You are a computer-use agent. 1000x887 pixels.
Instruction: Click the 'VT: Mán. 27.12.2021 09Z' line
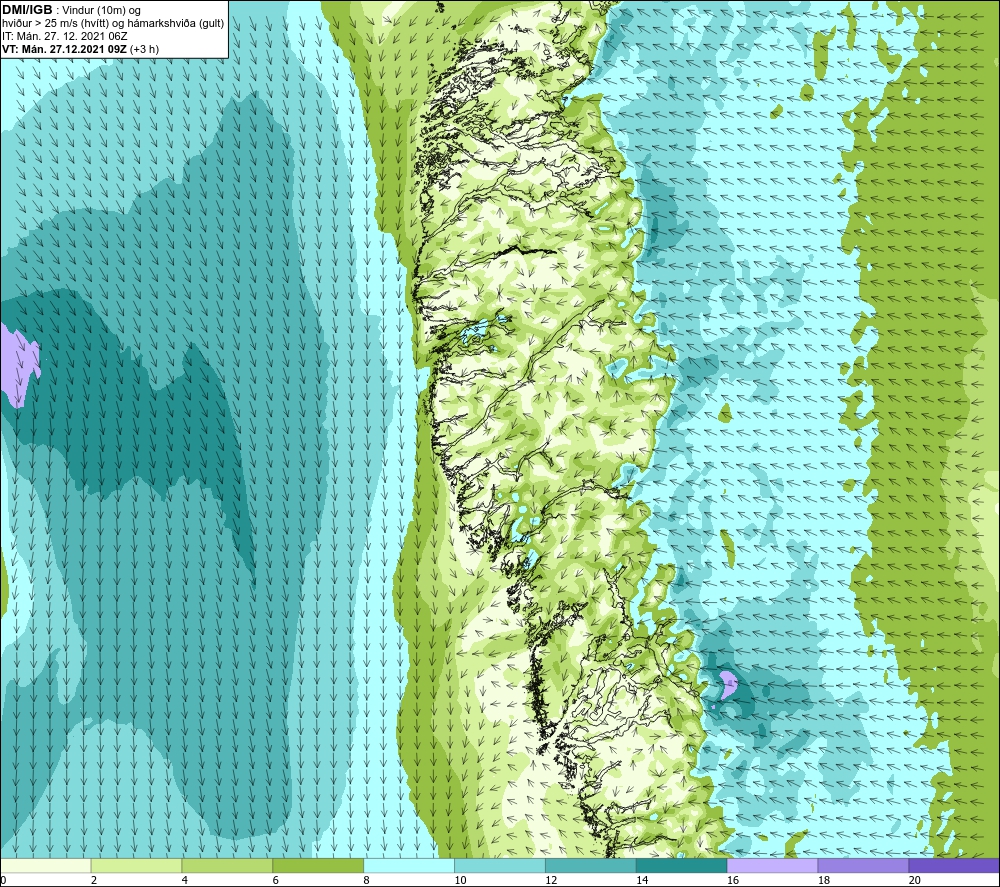pos(64,49)
